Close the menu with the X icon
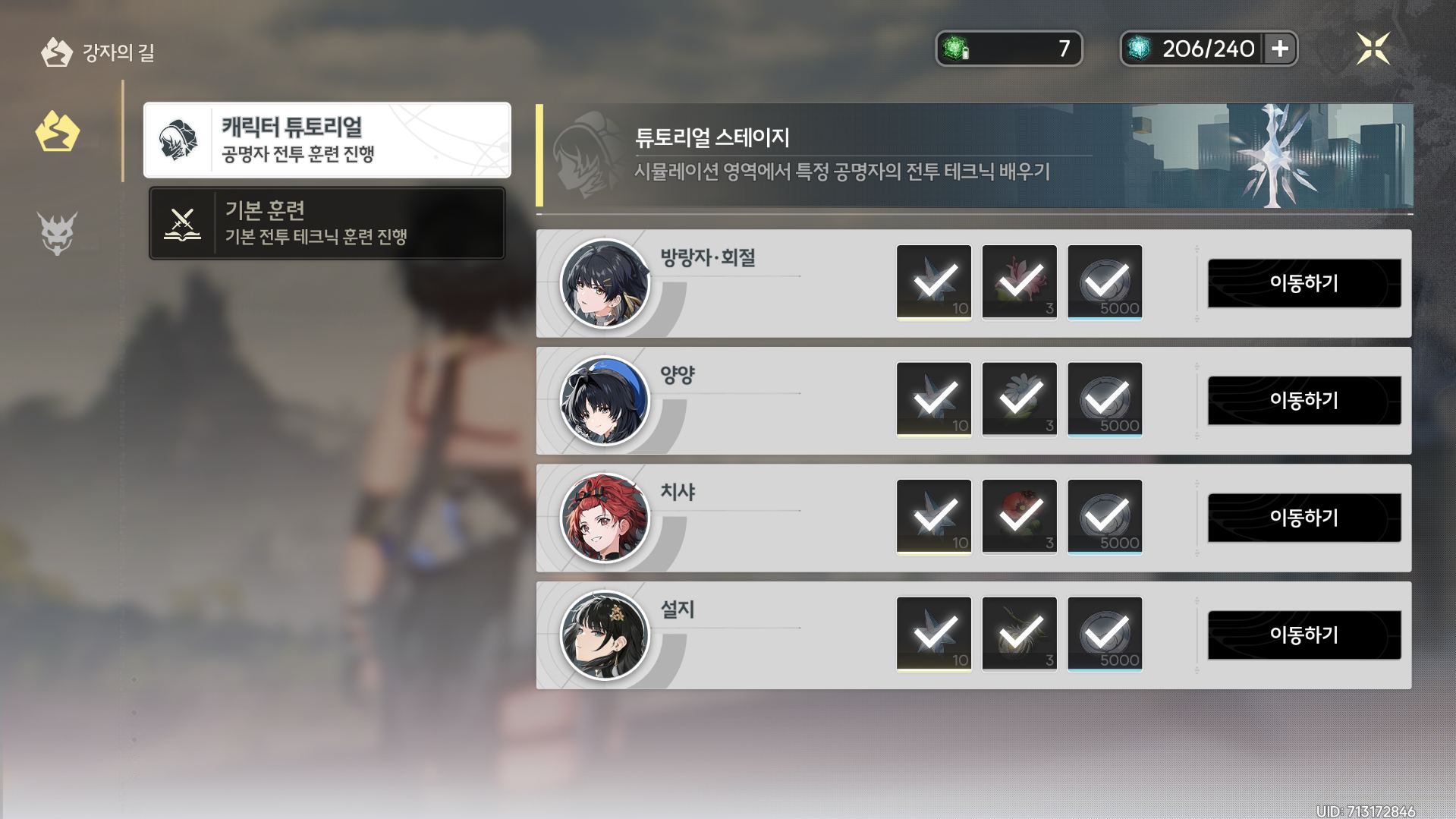The width and height of the screenshot is (1456, 819). [1373, 49]
